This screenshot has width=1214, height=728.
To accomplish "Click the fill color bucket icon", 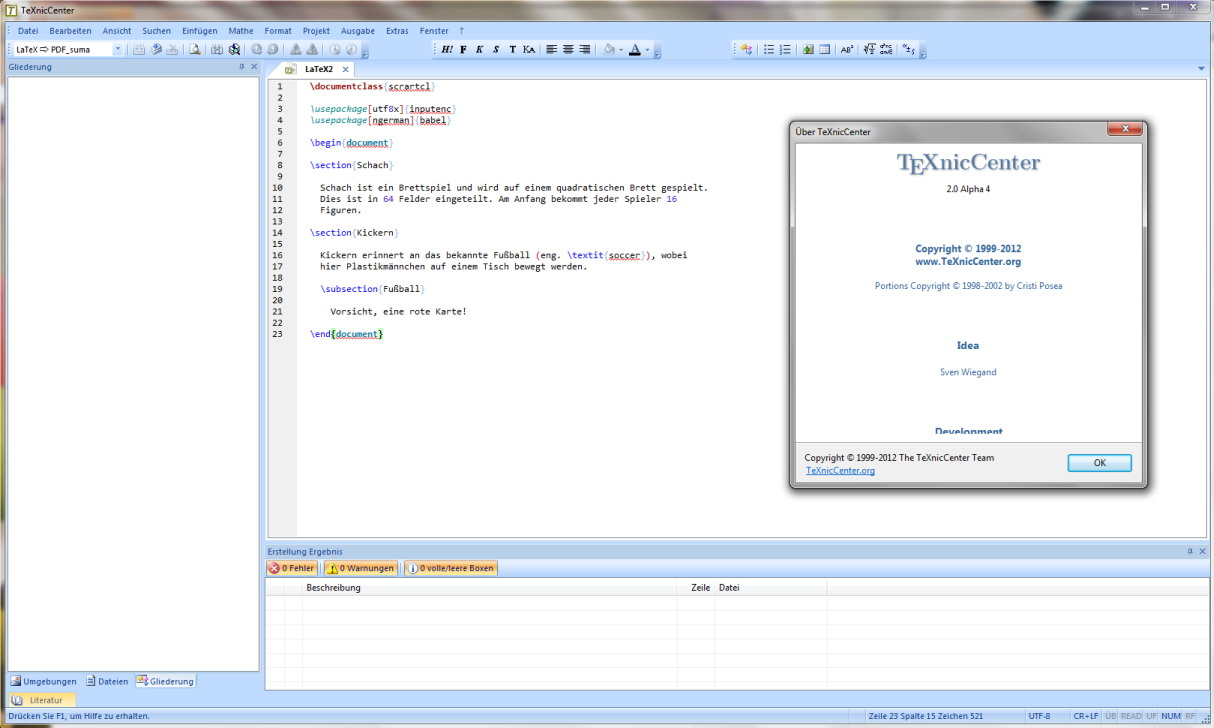I will tap(609, 49).
